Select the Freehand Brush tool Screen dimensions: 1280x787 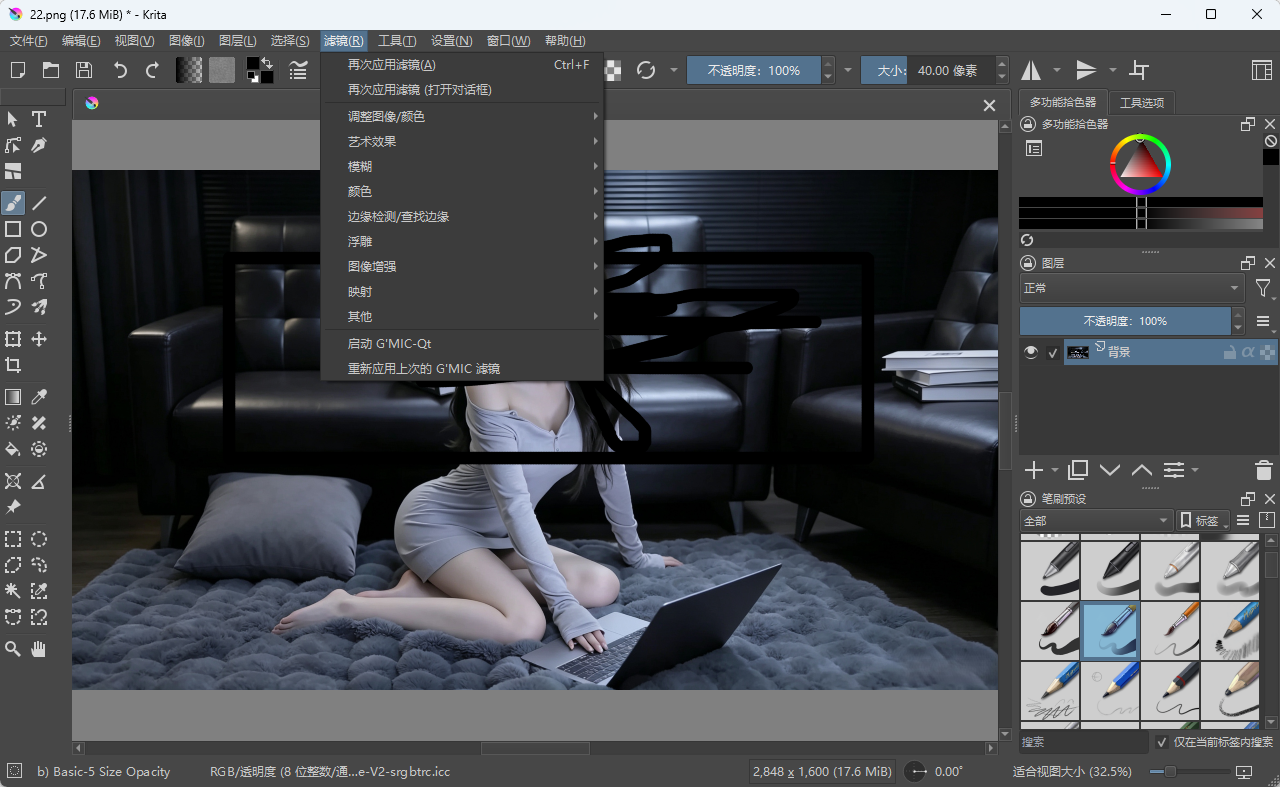[x=13, y=203]
